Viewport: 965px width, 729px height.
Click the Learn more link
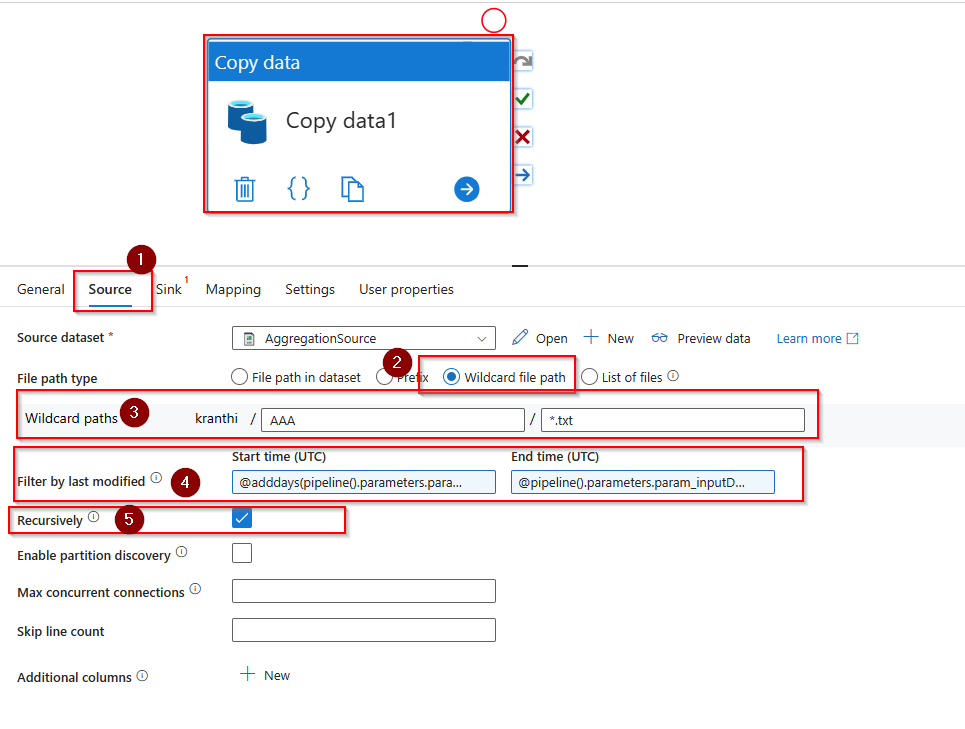coord(808,338)
